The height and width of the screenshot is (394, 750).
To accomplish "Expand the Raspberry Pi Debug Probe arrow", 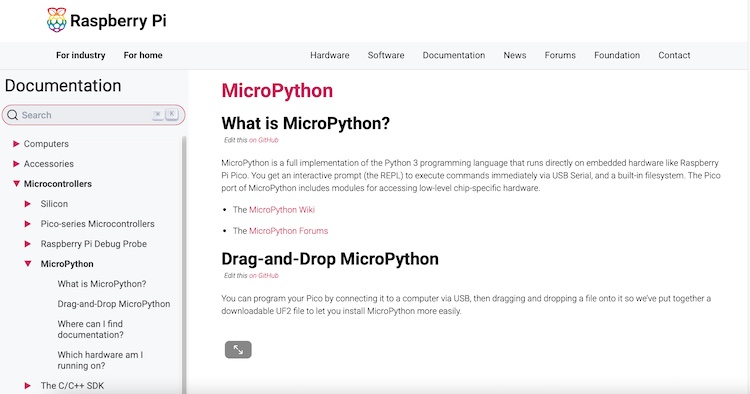I will click(x=28, y=244).
